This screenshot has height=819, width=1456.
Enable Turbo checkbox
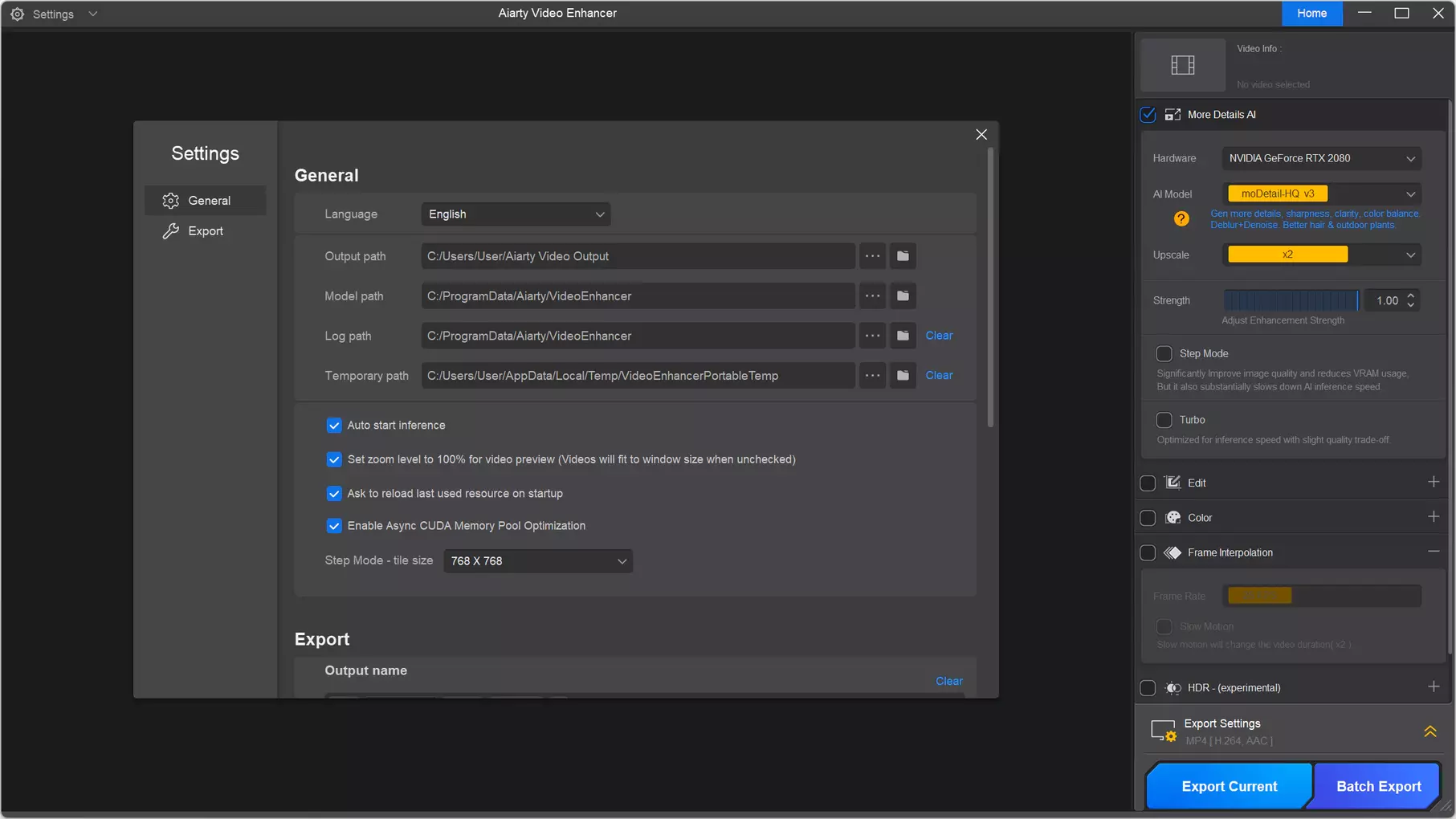click(1164, 420)
